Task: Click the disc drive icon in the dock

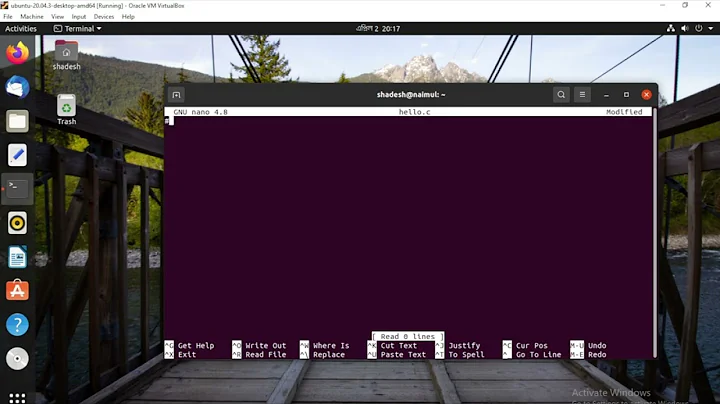Action: (17, 359)
